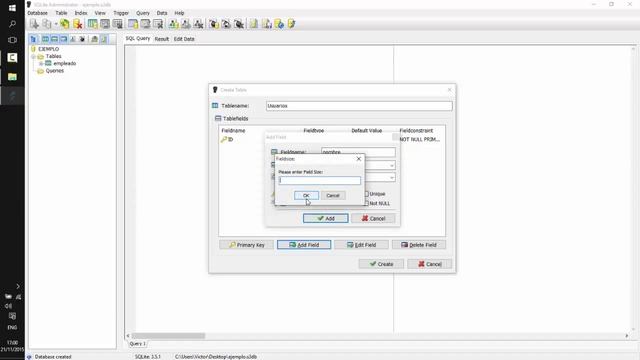
Task: Toggle the Not NULL checkbox in Add Field
Action: [366, 203]
